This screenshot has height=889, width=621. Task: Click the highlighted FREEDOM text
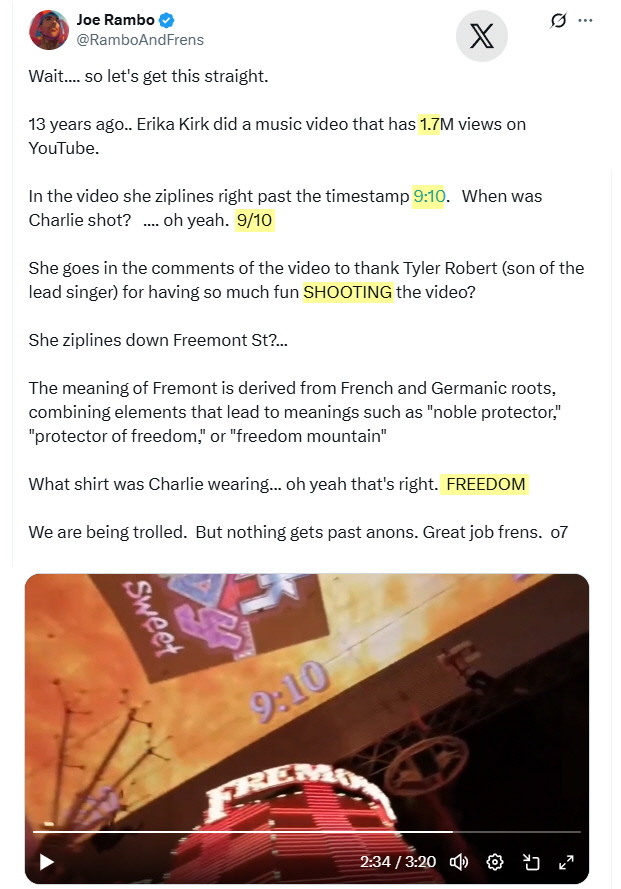coord(485,484)
